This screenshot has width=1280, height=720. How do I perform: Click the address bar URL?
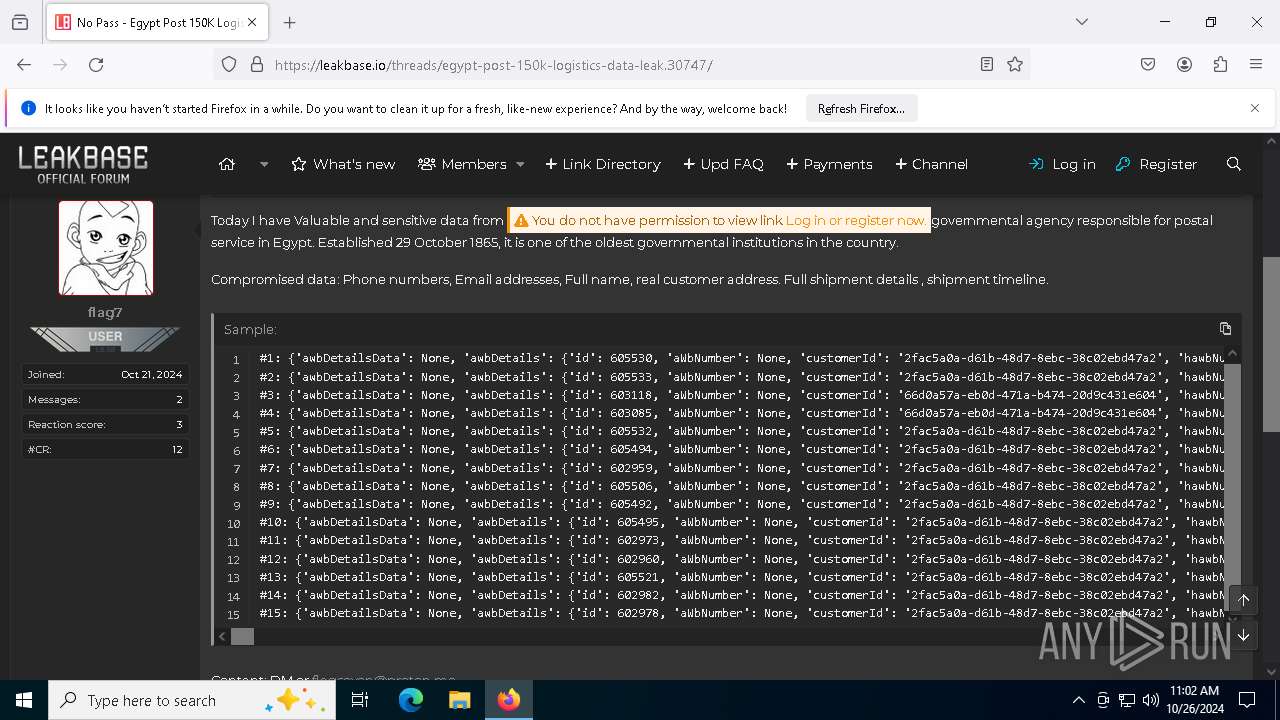(494, 65)
